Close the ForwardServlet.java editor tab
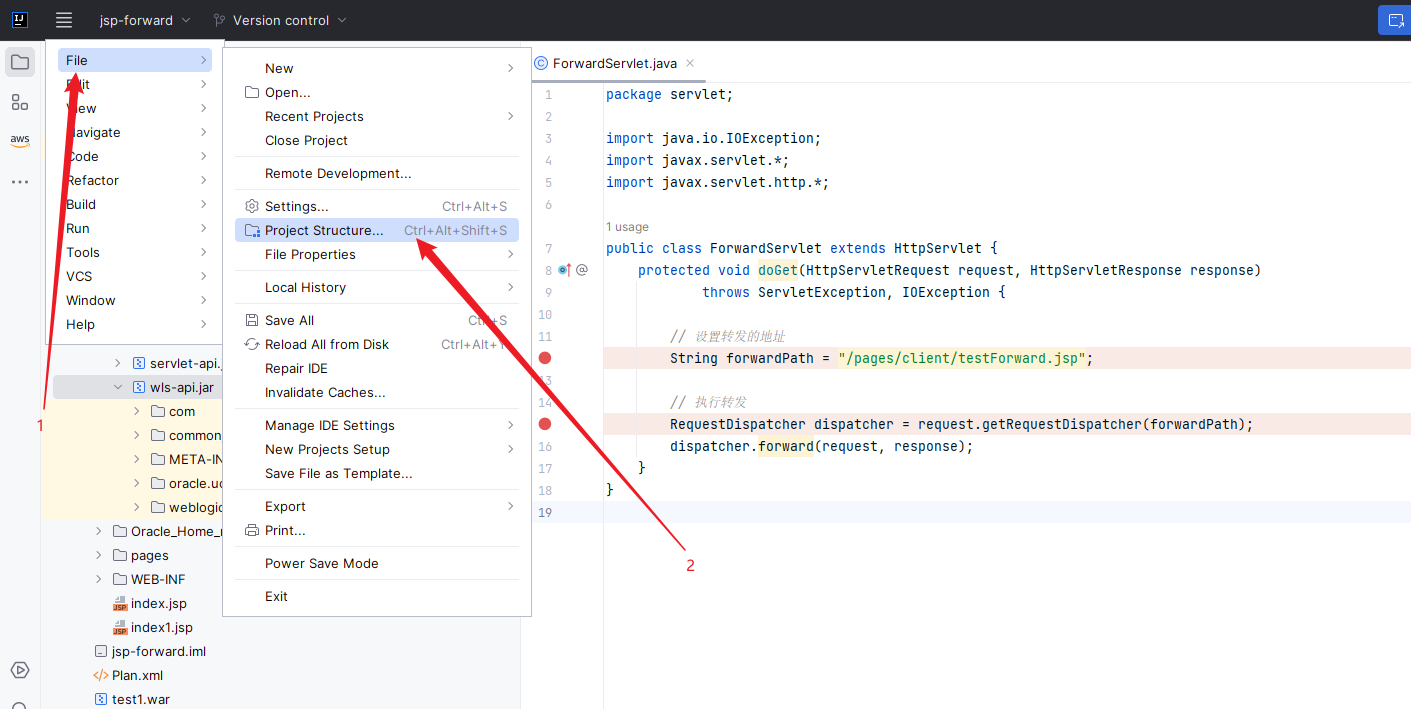Viewport: 1411px width, 709px height. (x=690, y=63)
